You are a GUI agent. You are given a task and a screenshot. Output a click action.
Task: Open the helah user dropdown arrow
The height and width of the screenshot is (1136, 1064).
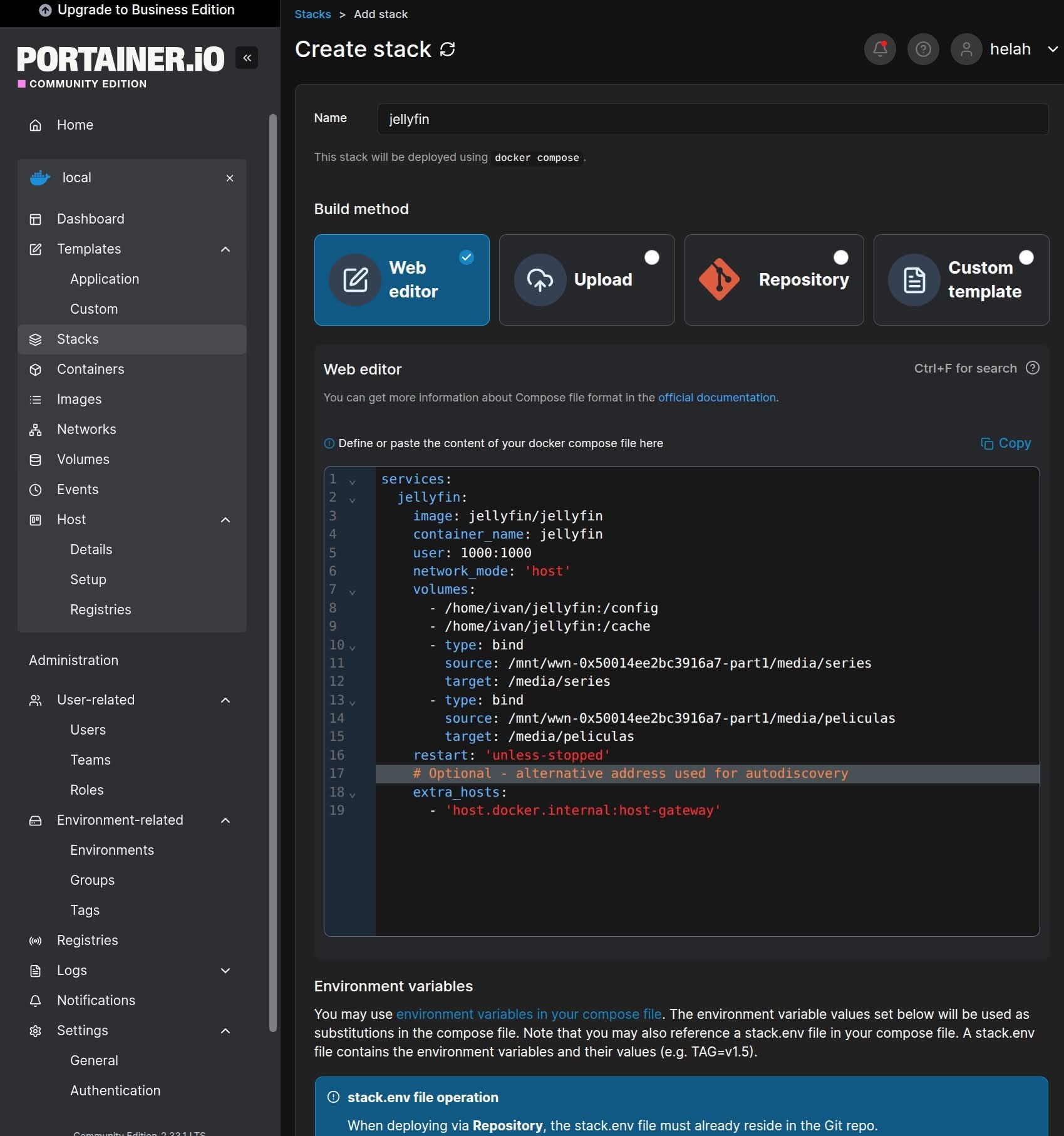point(1053,49)
